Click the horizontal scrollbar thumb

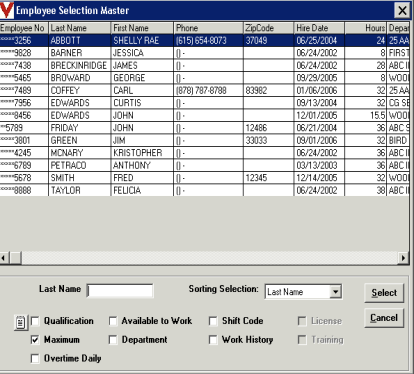15,258
